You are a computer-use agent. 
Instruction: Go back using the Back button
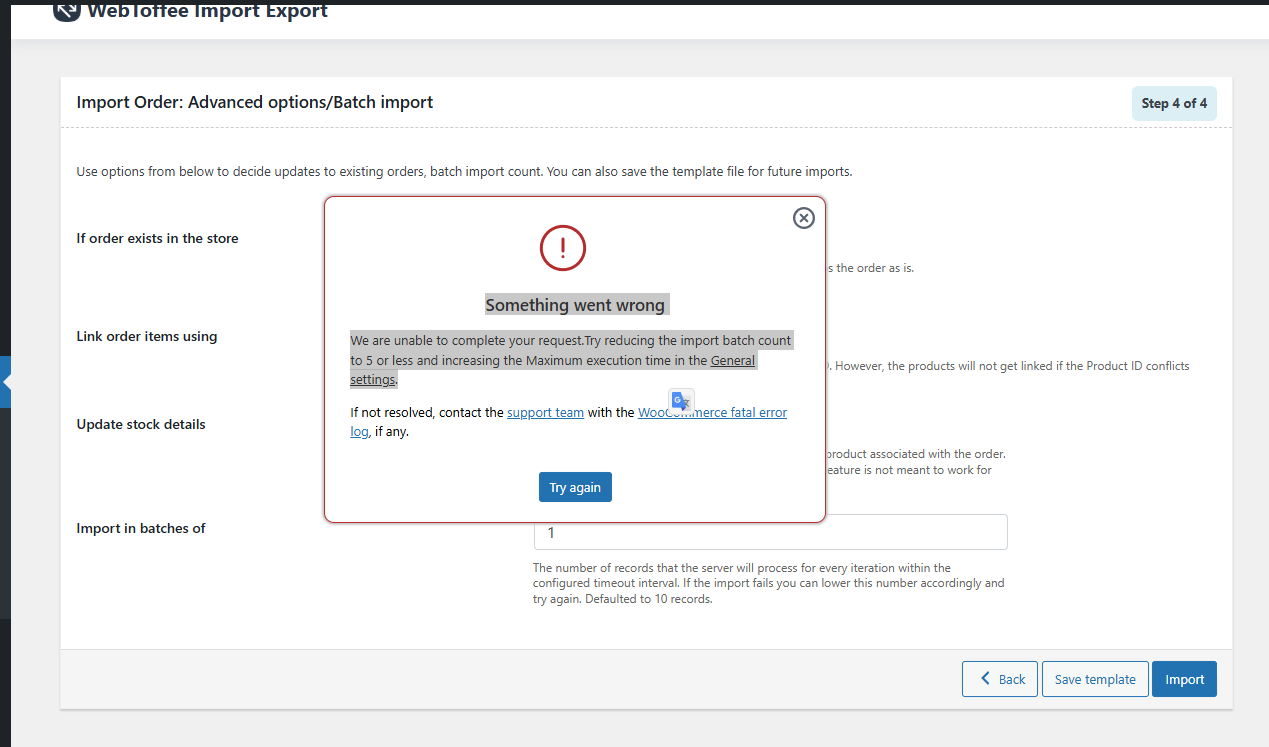pos(1000,679)
